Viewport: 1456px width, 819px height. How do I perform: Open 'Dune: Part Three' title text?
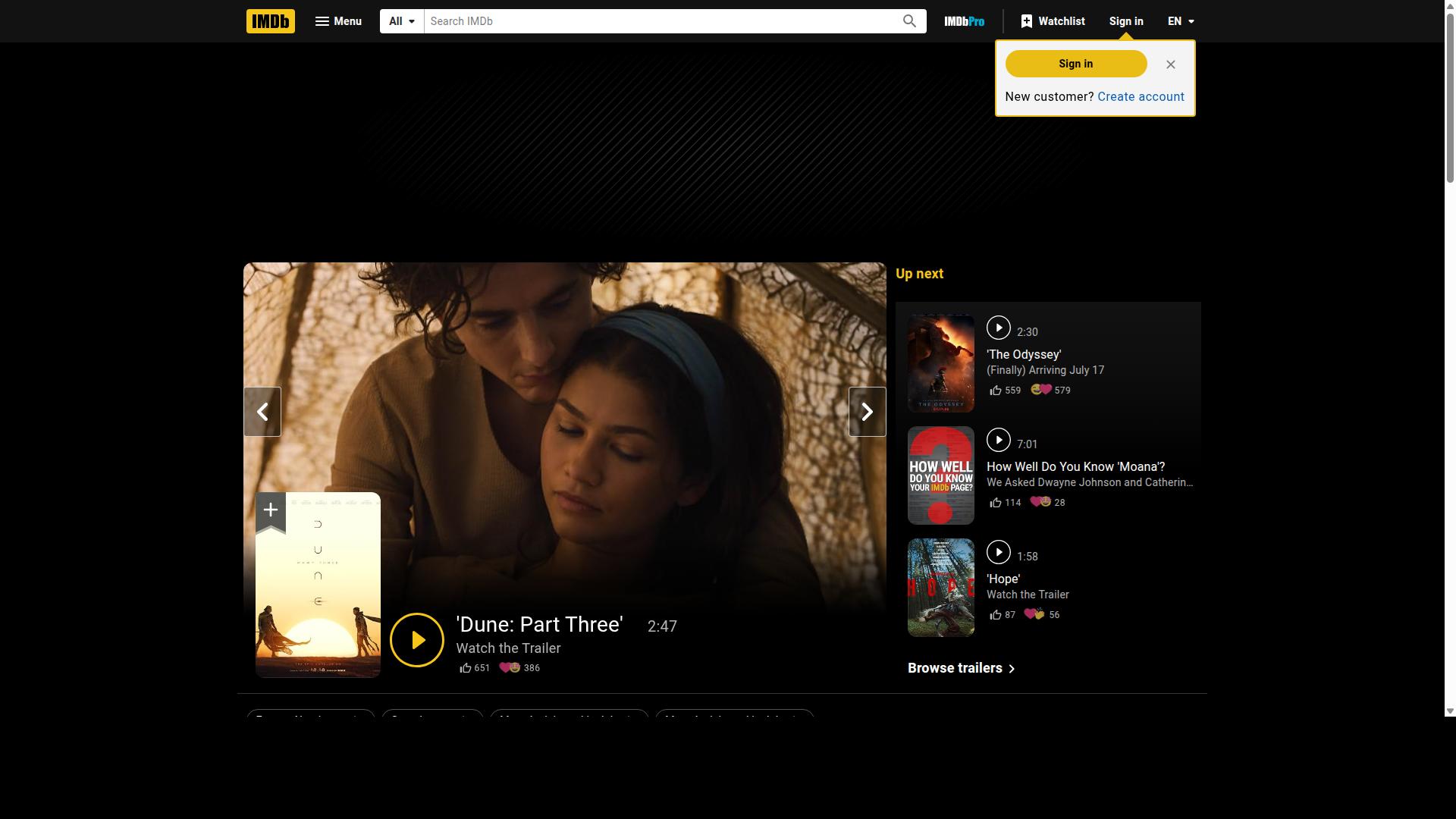(x=539, y=624)
